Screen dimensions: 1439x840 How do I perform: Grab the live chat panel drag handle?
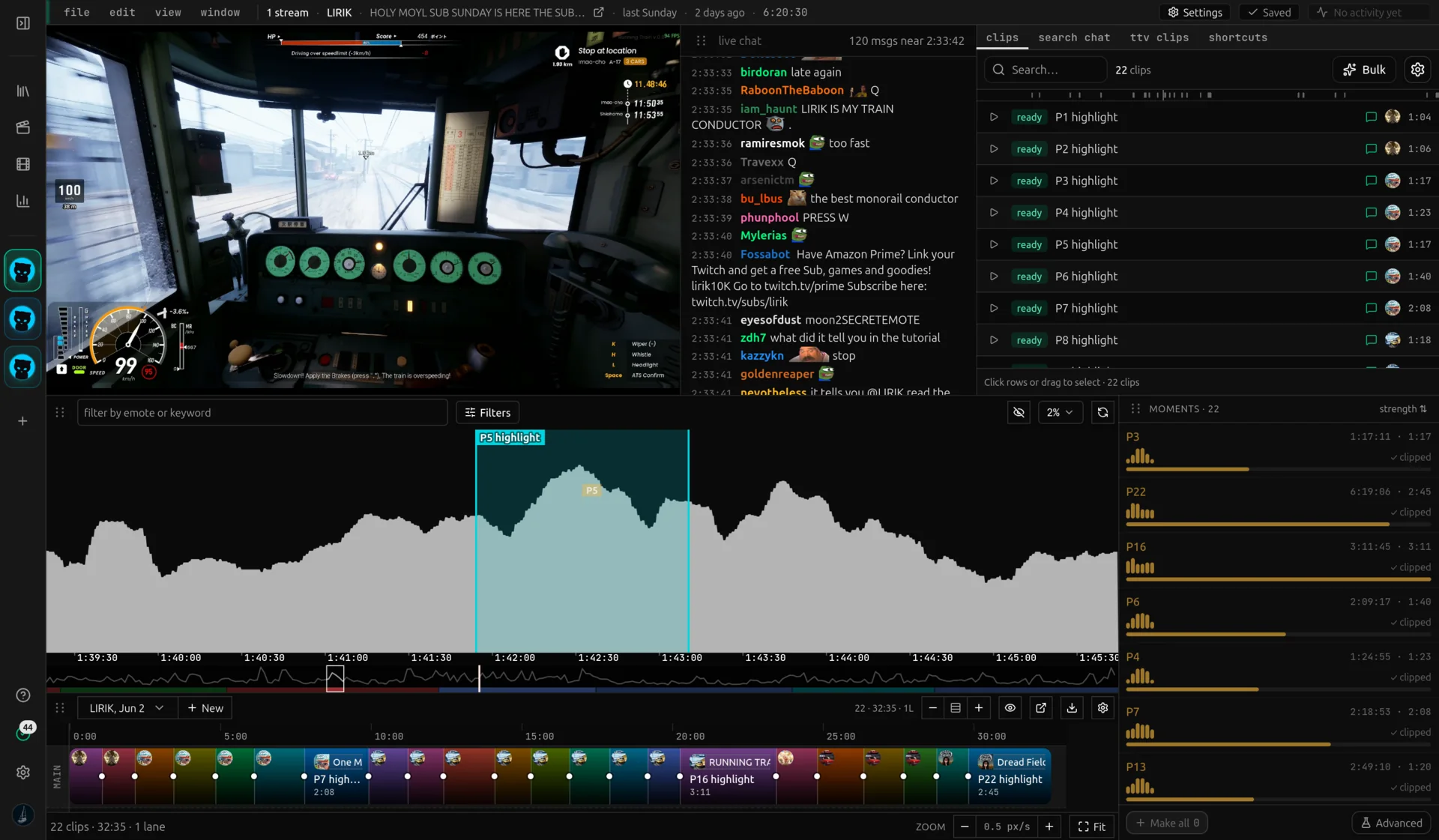coord(701,41)
